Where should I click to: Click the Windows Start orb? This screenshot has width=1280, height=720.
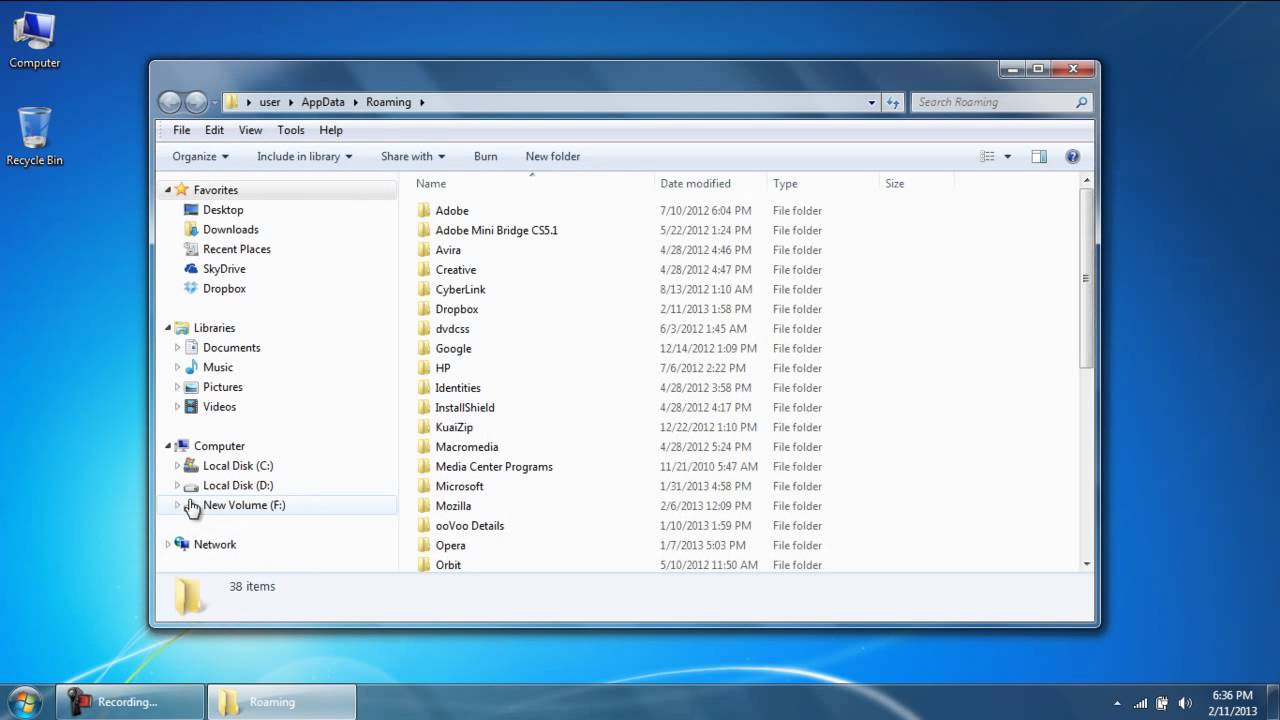[x=24, y=701]
